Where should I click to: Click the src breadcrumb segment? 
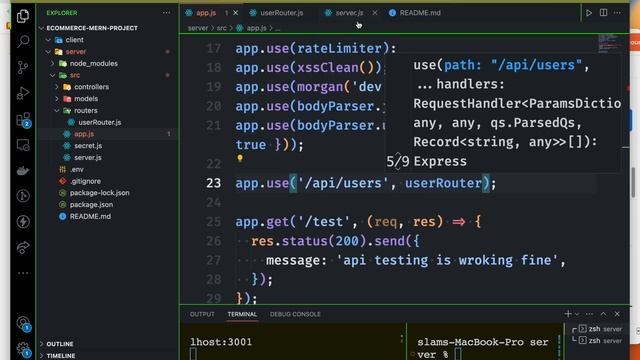(x=222, y=28)
